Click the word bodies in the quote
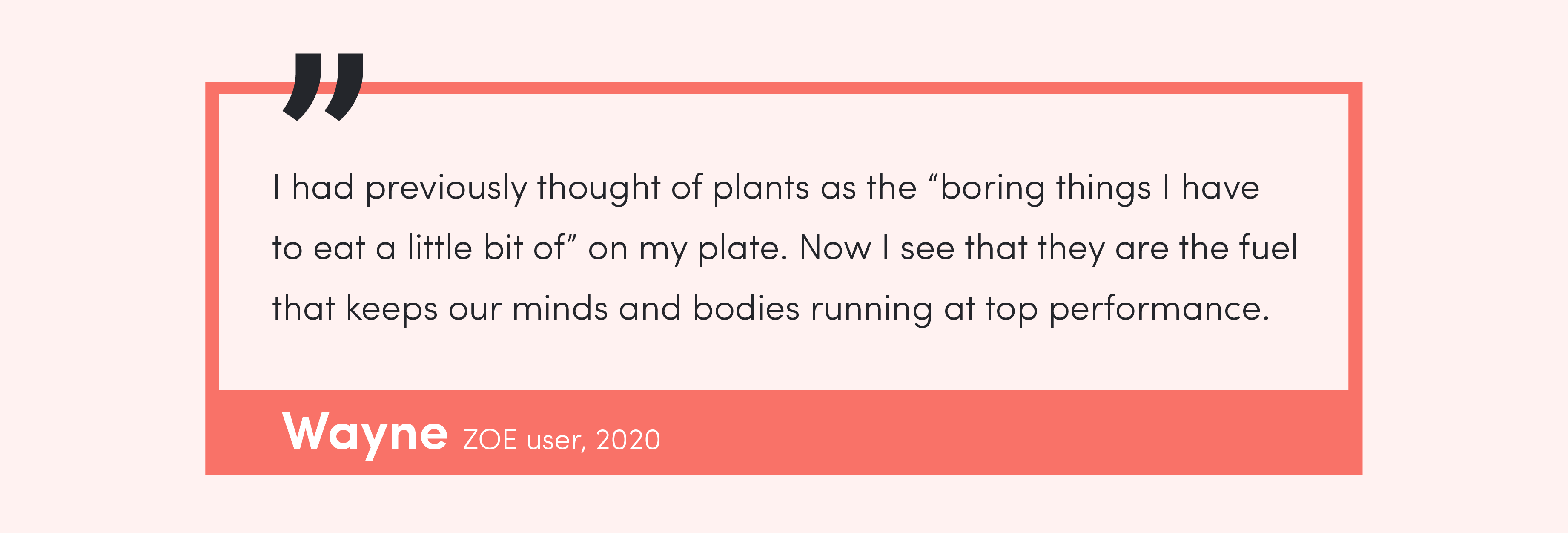1568x533 pixels. point(745,308)
